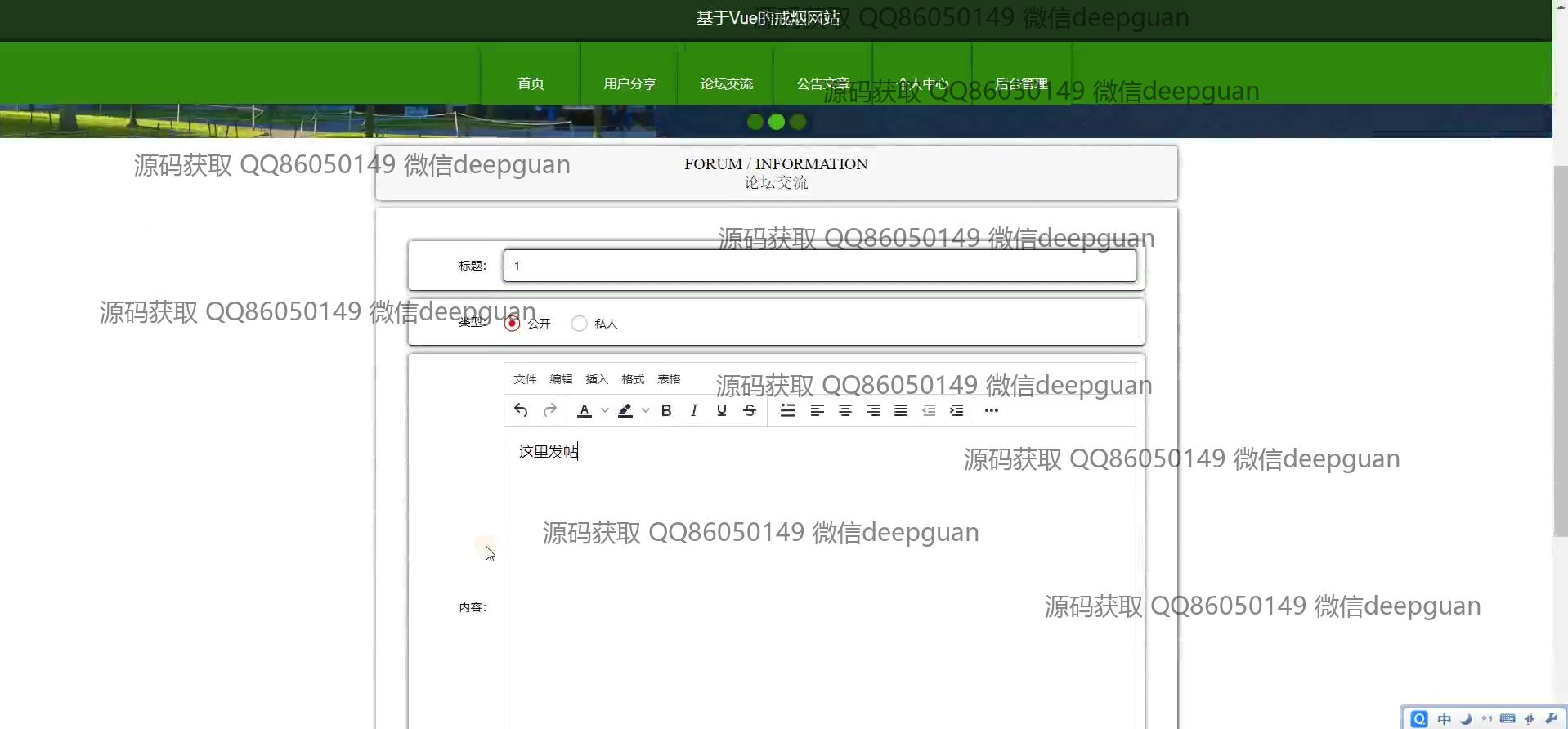Open the 插入 menu in editor
Viewport: 1568px width, 729px height.
[x=597, y=379]
